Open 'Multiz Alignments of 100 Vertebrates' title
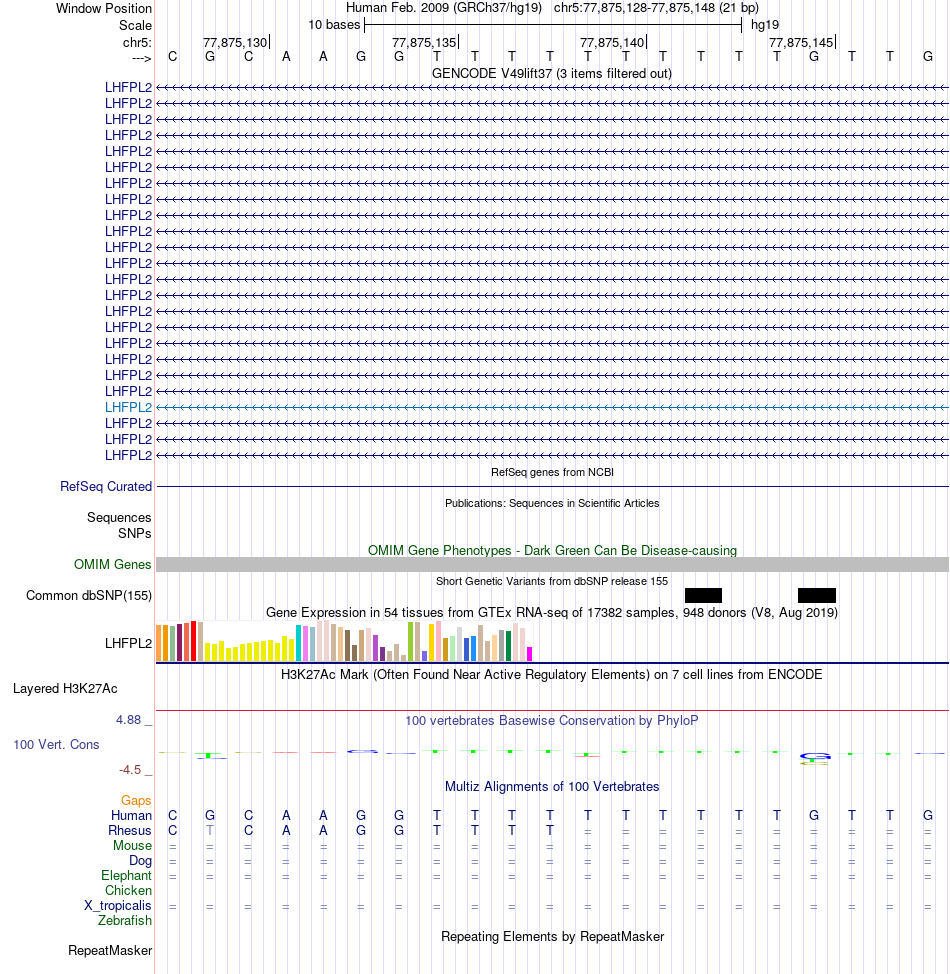 (552, 786)
